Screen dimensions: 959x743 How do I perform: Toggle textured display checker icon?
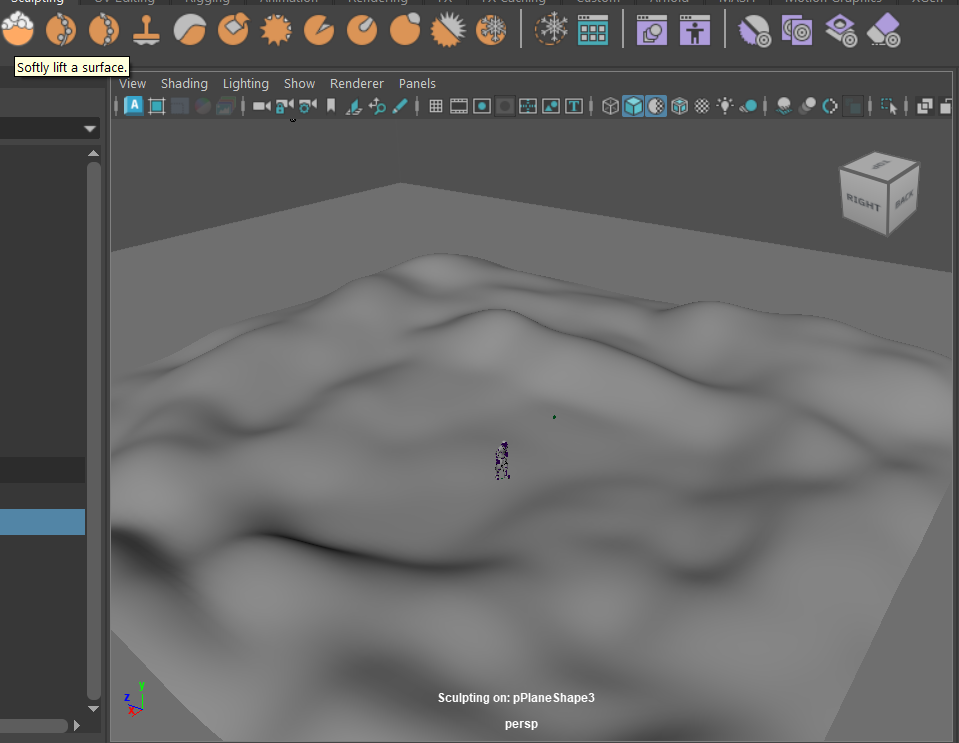coord(702,106)
